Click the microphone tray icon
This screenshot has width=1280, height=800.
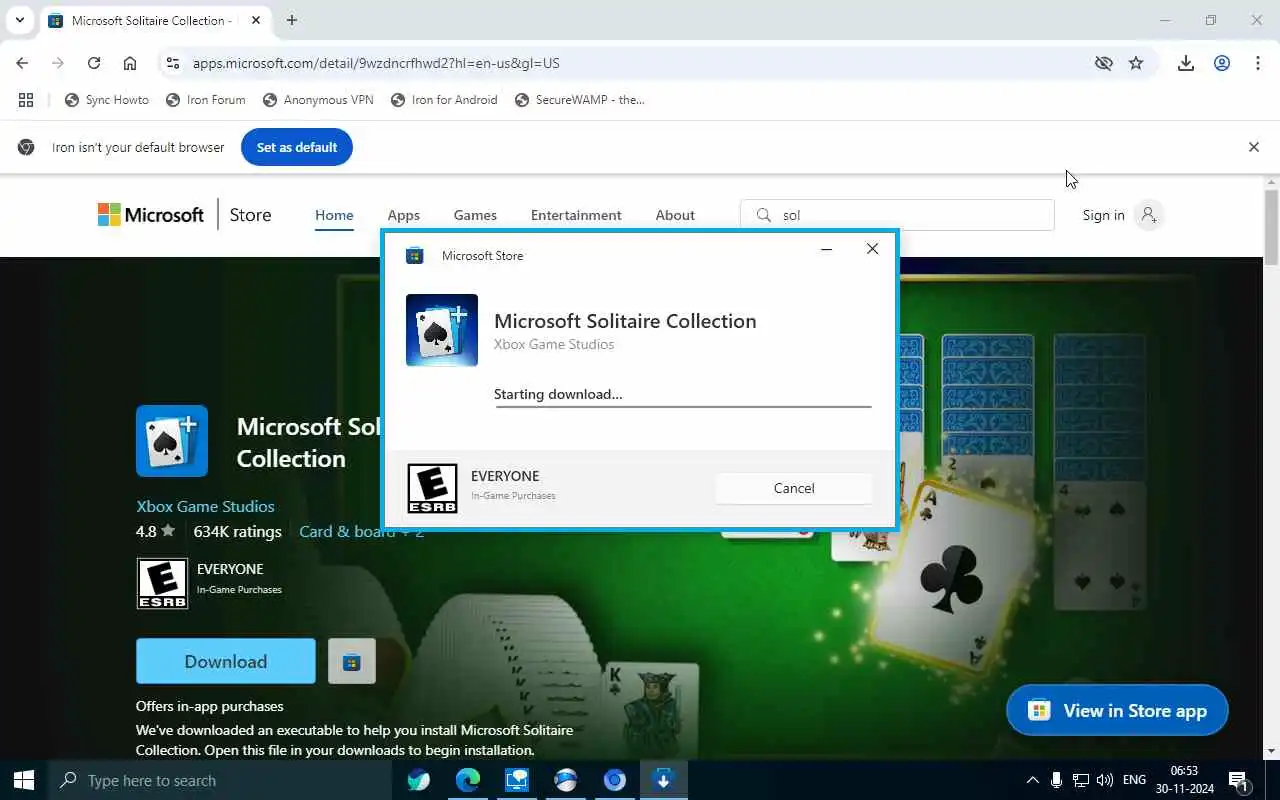pyautogui.click(x=1057, y=780)
